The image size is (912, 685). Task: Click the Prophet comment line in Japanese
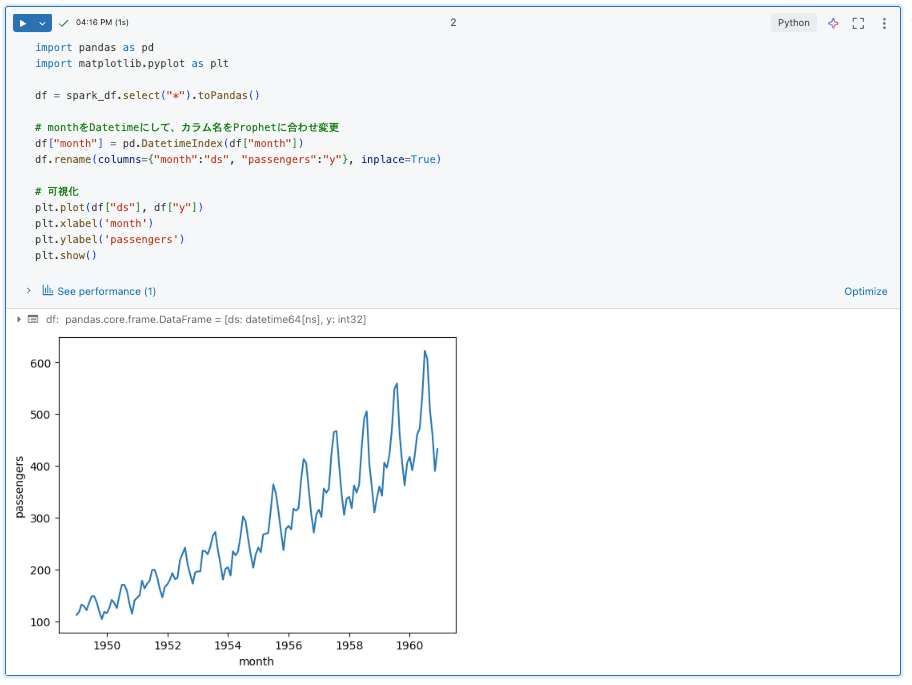pos(187,127)
